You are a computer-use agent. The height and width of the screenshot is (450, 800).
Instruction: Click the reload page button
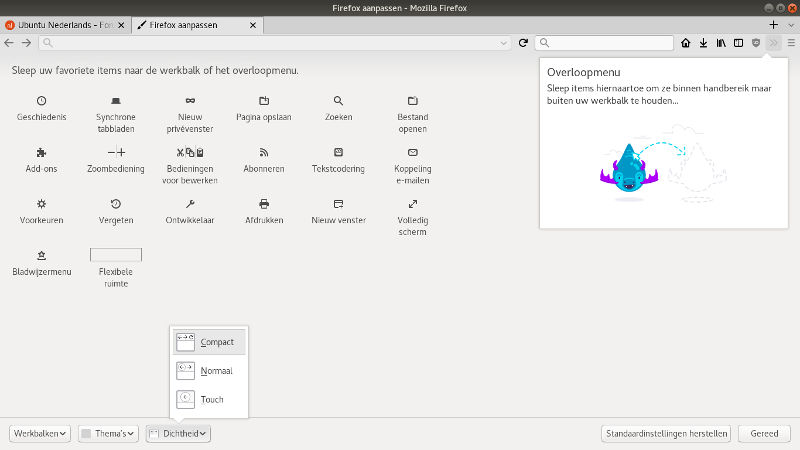click(x=523, y=43)
